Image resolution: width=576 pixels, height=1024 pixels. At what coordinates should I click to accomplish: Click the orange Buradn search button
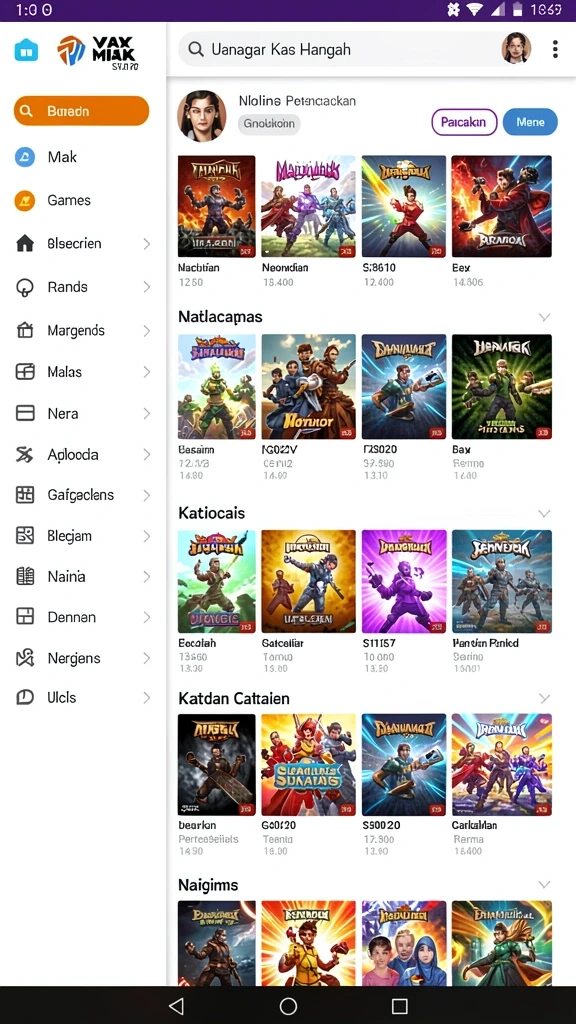point(81,111)
